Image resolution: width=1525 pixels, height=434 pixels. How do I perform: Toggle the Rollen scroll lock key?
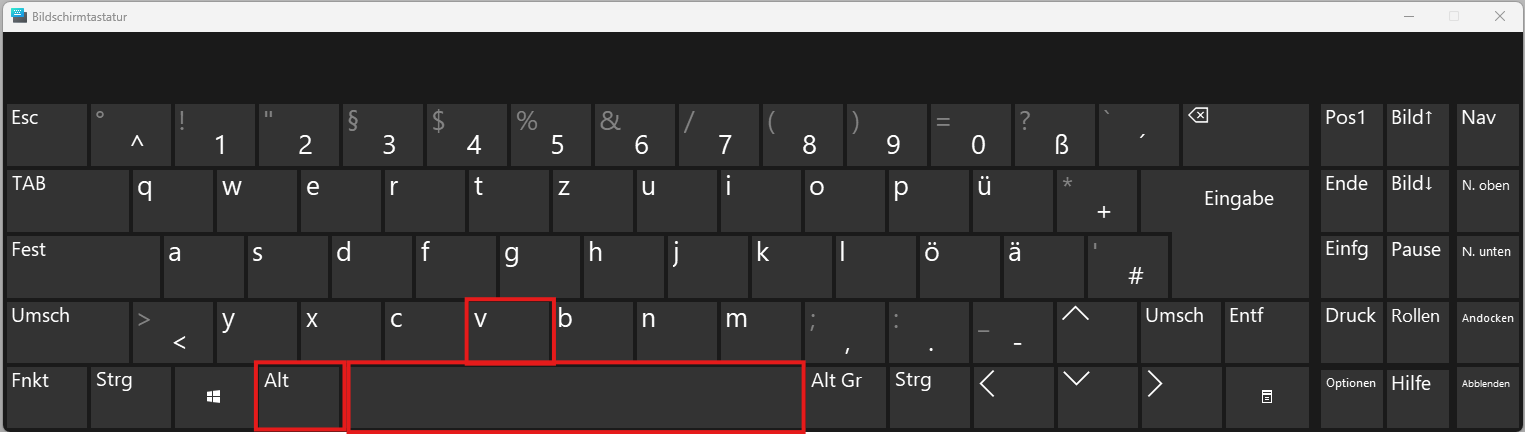pos(1416,331)
